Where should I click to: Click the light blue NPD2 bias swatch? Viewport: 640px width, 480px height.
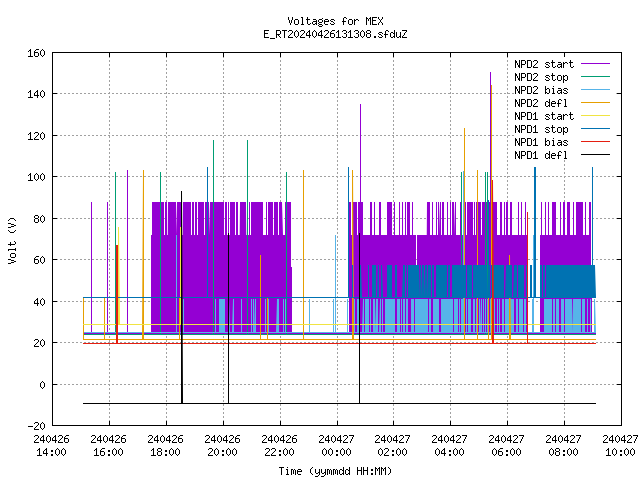click(x=596, y=90)
